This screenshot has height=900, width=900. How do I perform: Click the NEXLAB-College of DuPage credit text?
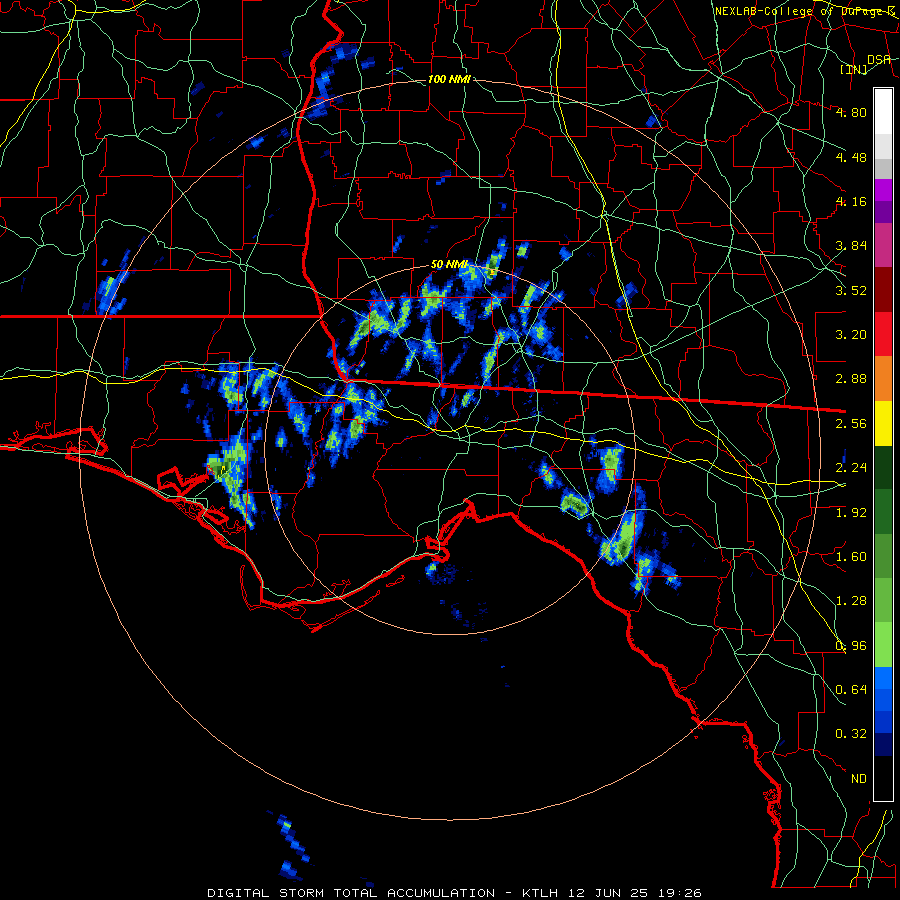(805, 11)
